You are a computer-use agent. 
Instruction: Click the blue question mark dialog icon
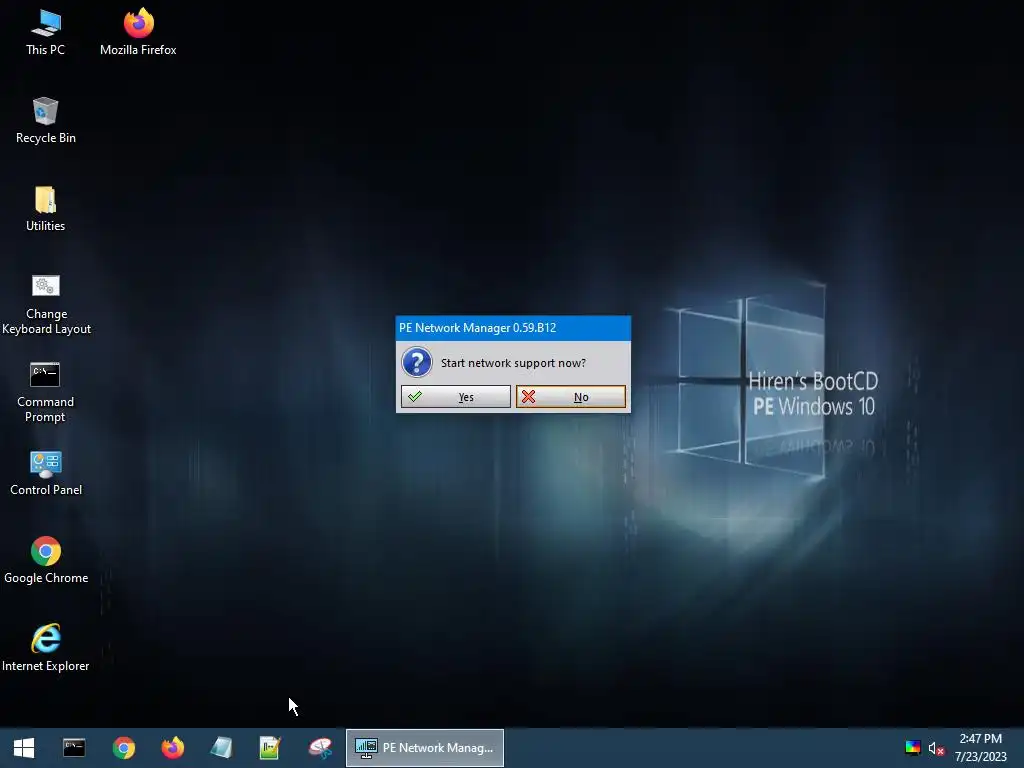(417, 362)
